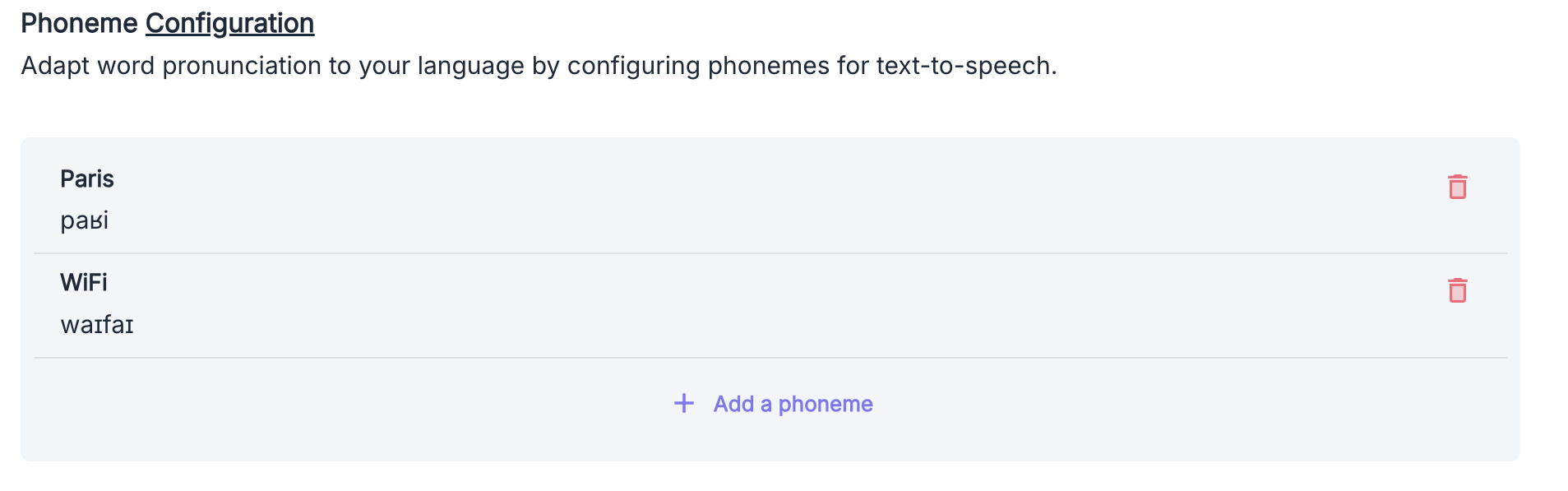Remove the paʁi pronunciation via its delete icon

(x=1457, y=188)
